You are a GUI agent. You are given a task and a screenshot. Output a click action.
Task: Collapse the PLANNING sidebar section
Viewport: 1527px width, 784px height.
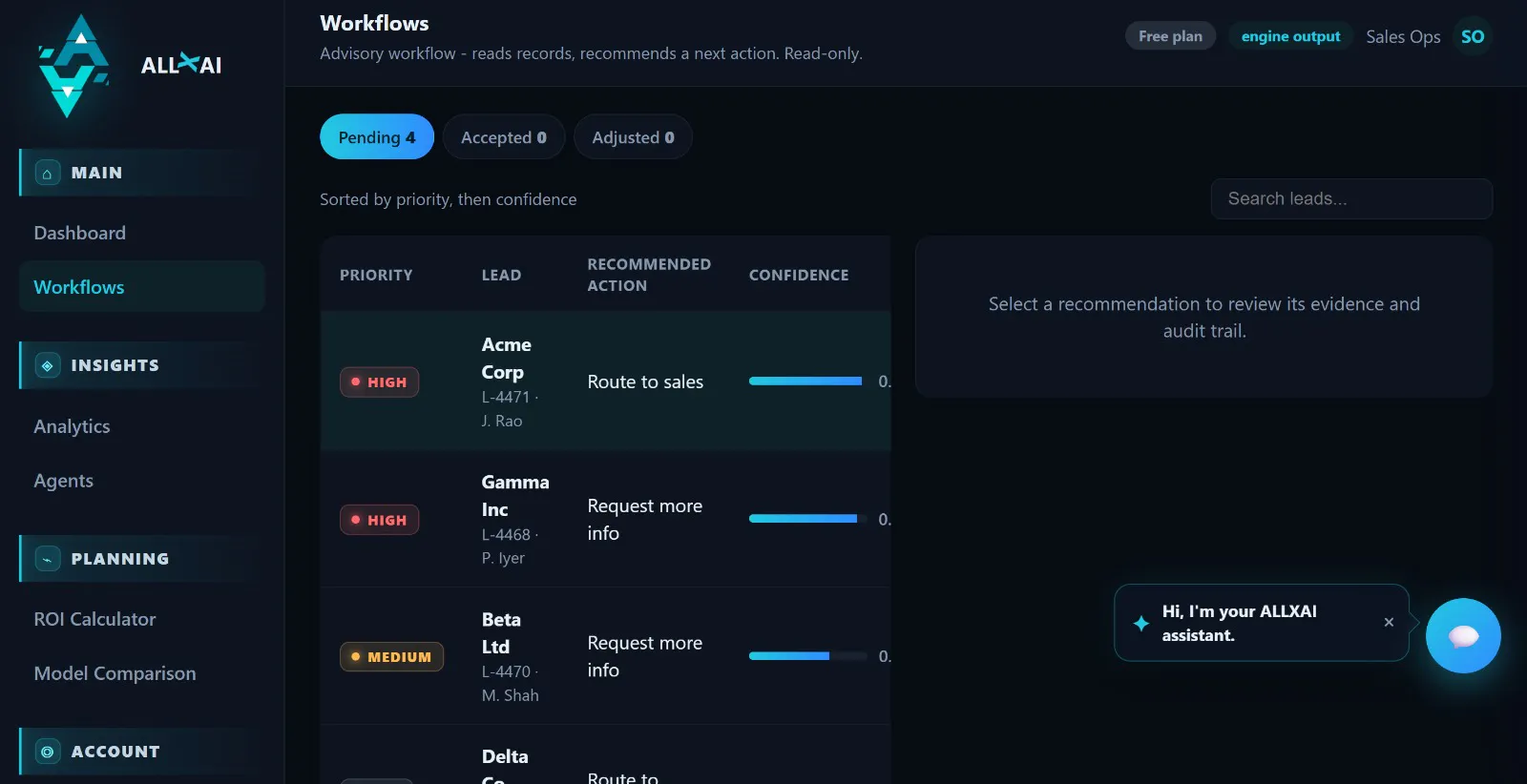[x=141, y=559]
